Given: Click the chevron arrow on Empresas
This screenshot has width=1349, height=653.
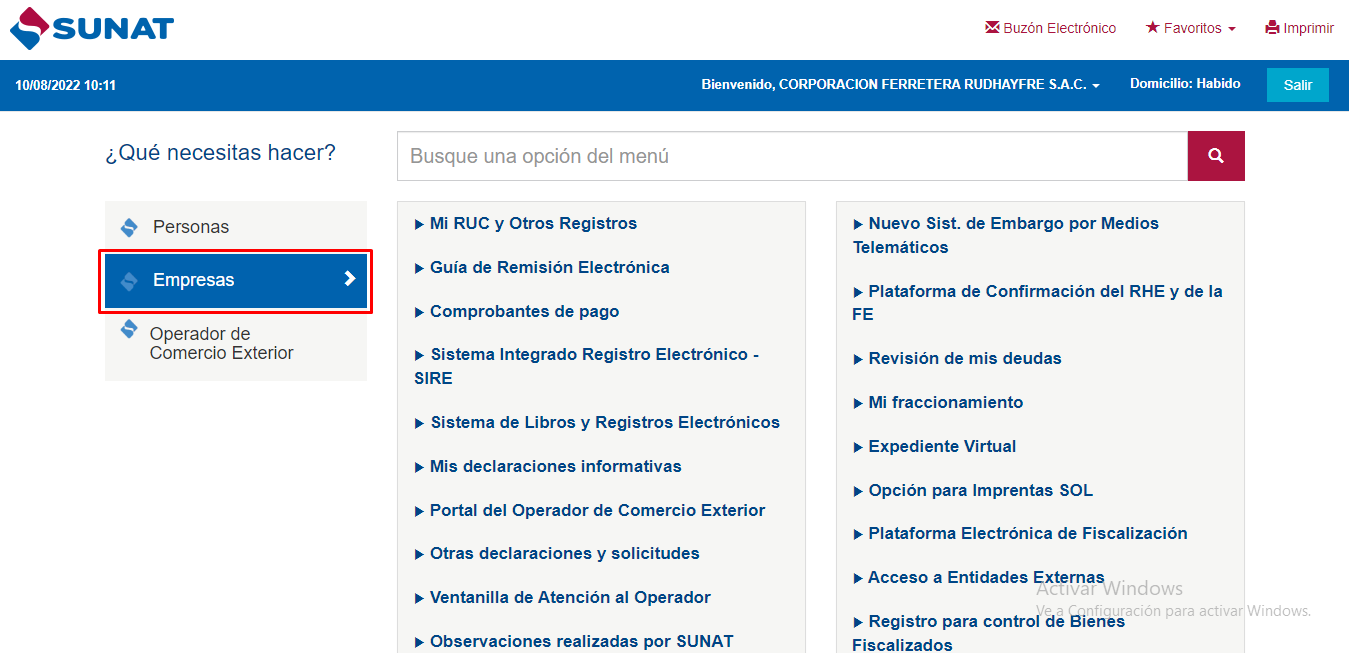Looking at the screenshot, I should (350, 279).
